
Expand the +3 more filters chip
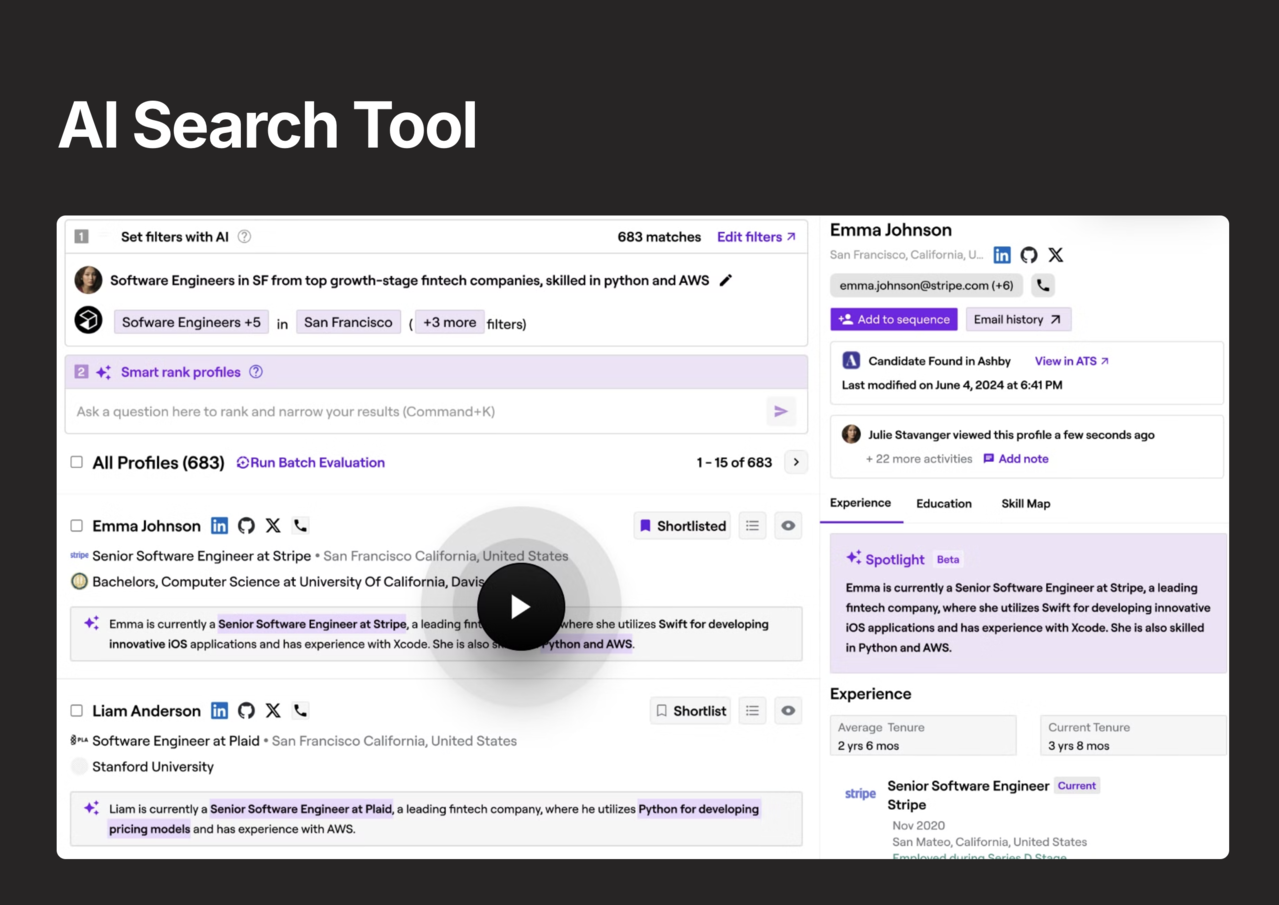coord(449,323)
